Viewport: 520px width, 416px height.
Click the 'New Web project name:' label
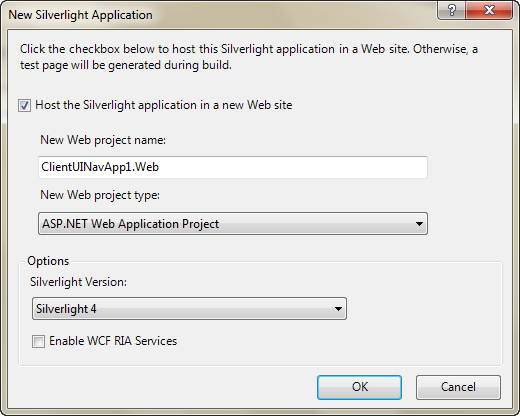(x=103, y=140)
